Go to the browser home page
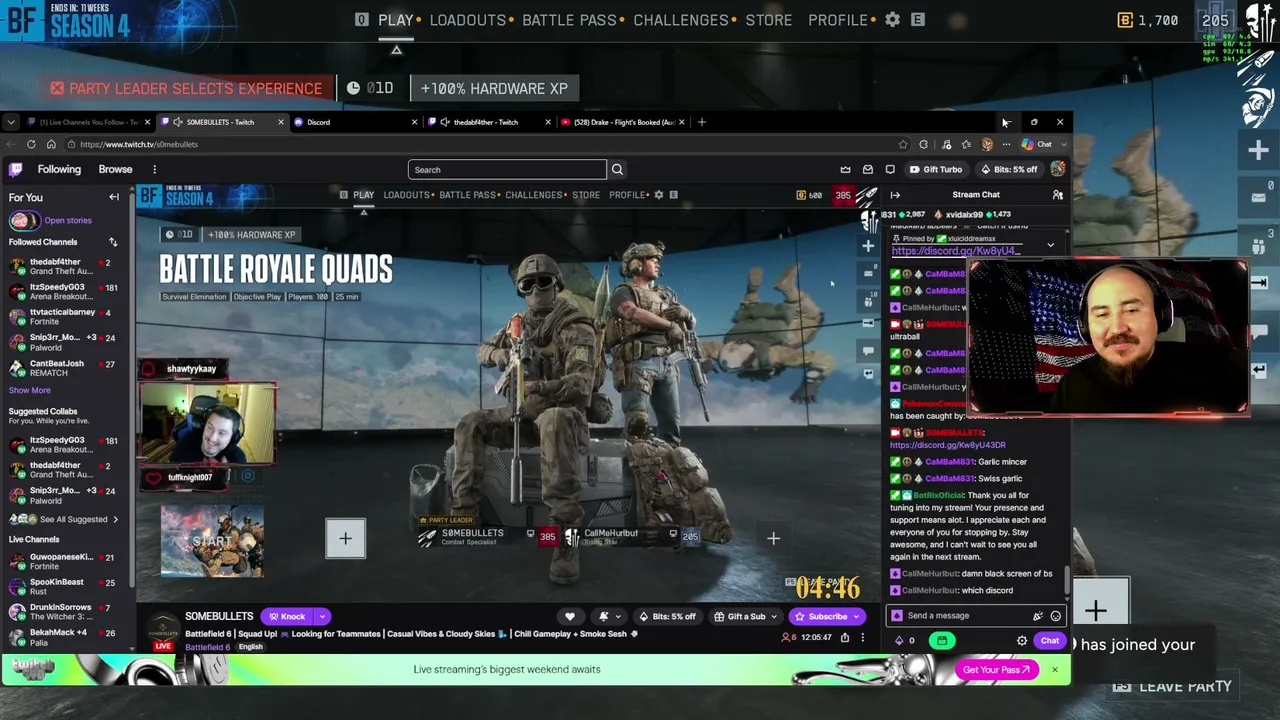Screen dimensions: 1280x720 pos(51,144)
